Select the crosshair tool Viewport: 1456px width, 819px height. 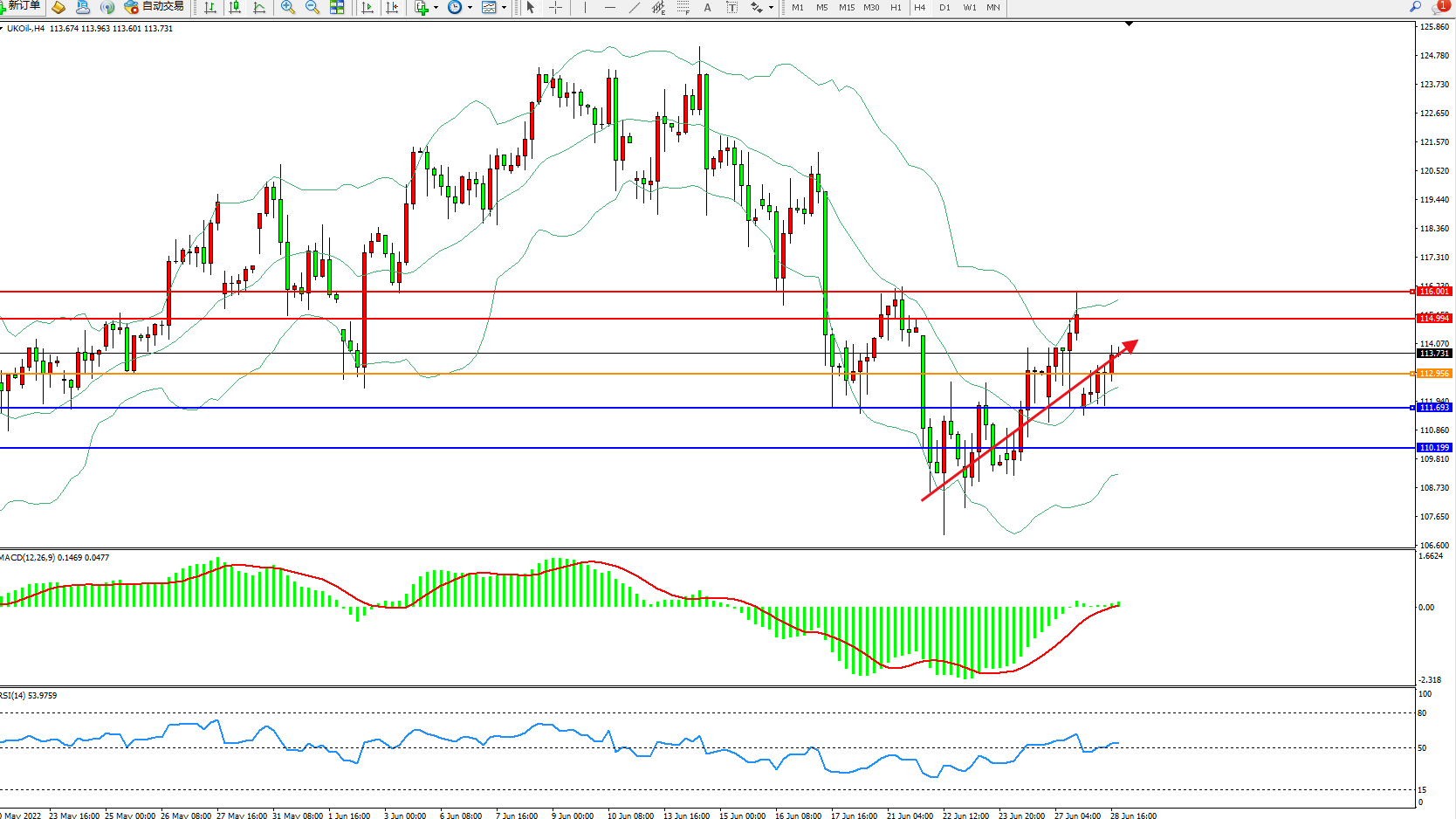coord(555,7)
